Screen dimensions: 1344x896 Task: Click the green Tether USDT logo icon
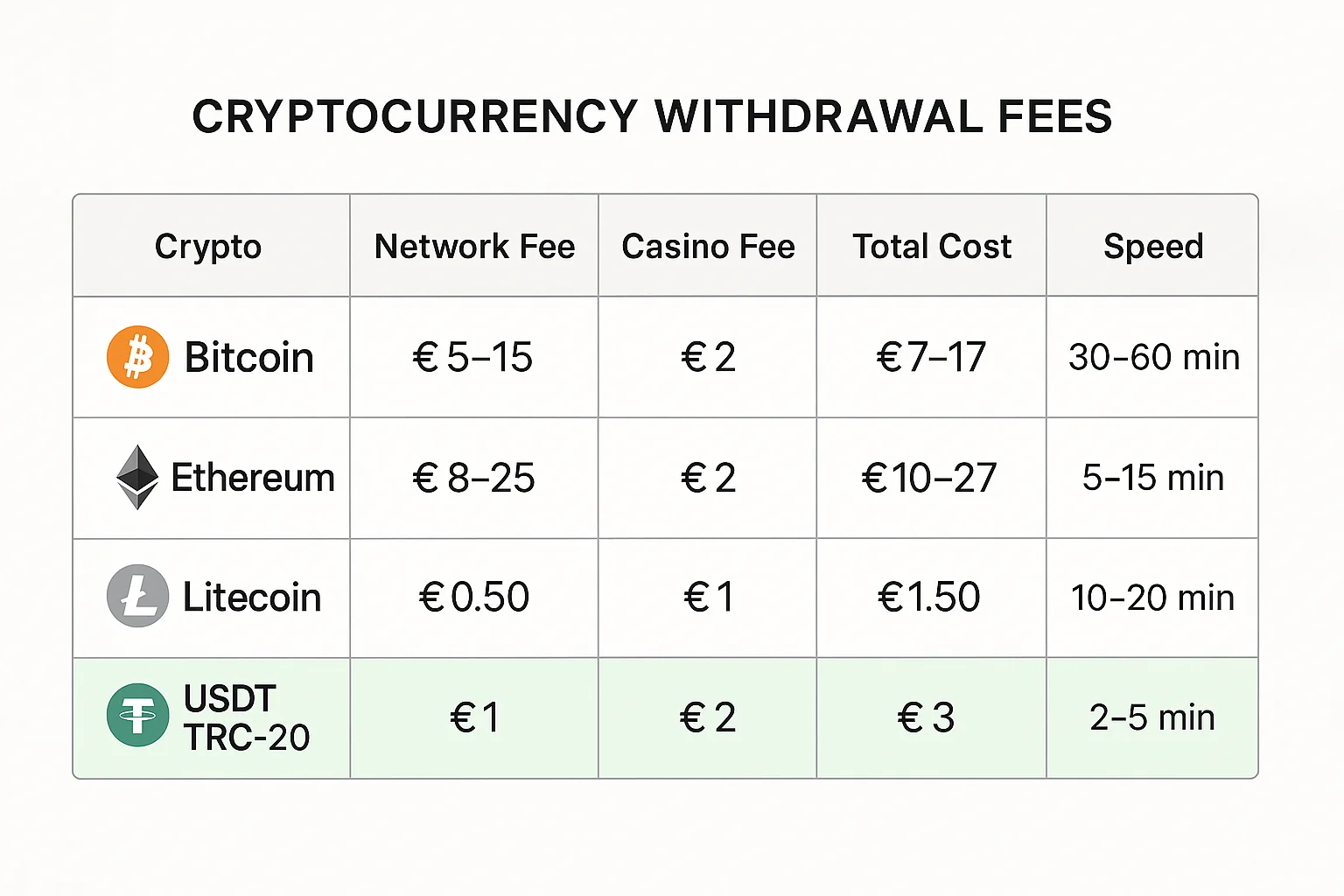(x=137, y=716)
